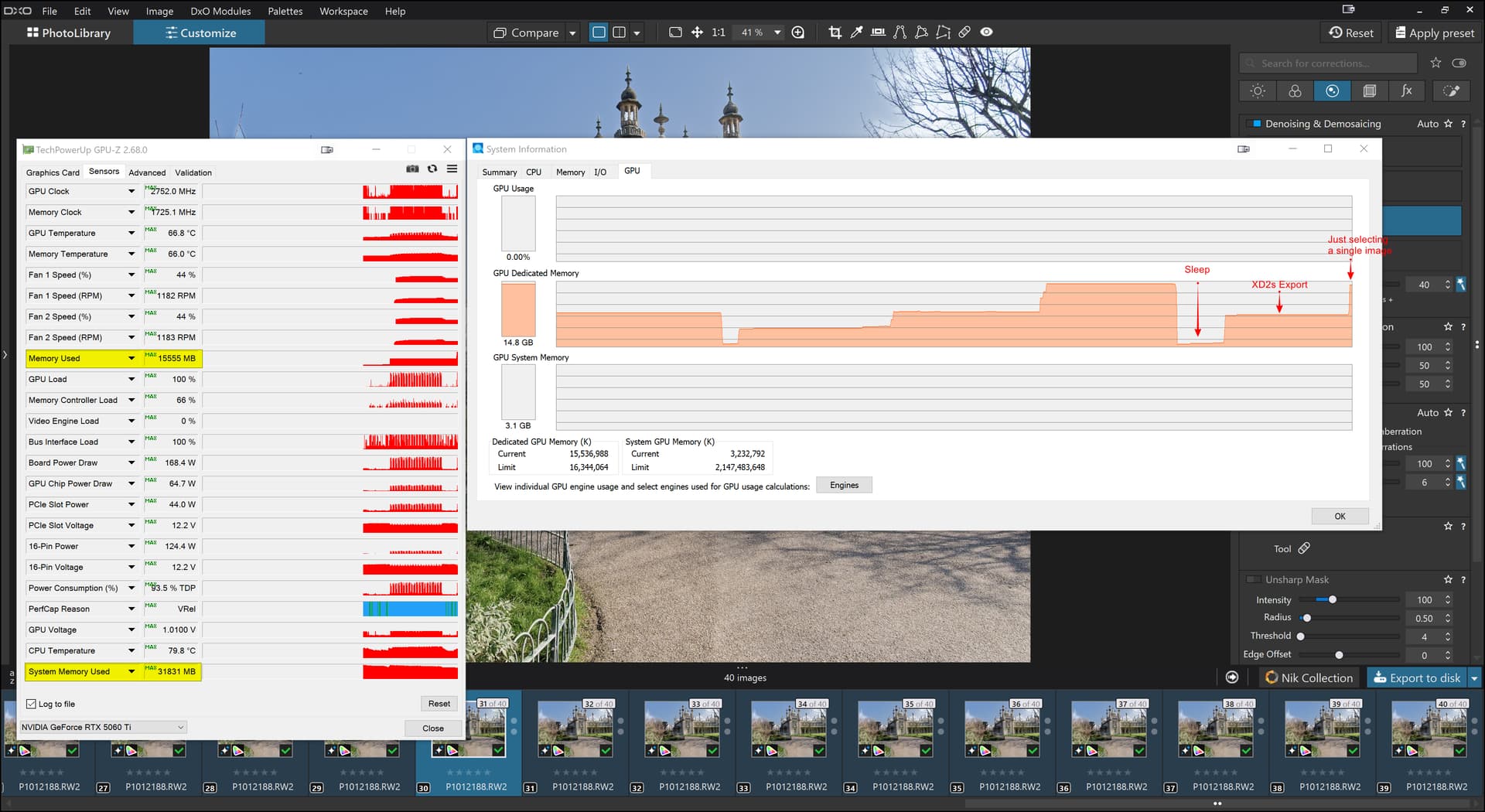Adjust the Unsharp Mask Intensity slider
Viewport: 1485px width, 812px height.
click(1332, 600)
